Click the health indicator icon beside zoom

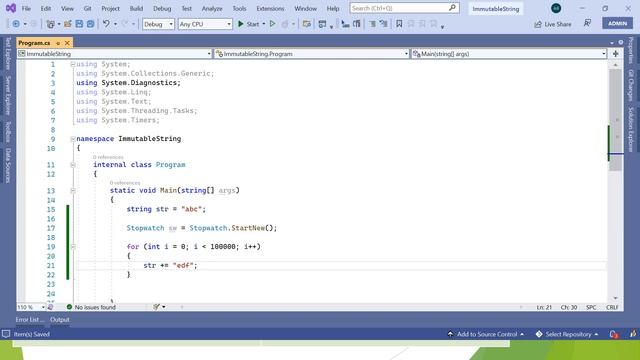click(51, 307)
